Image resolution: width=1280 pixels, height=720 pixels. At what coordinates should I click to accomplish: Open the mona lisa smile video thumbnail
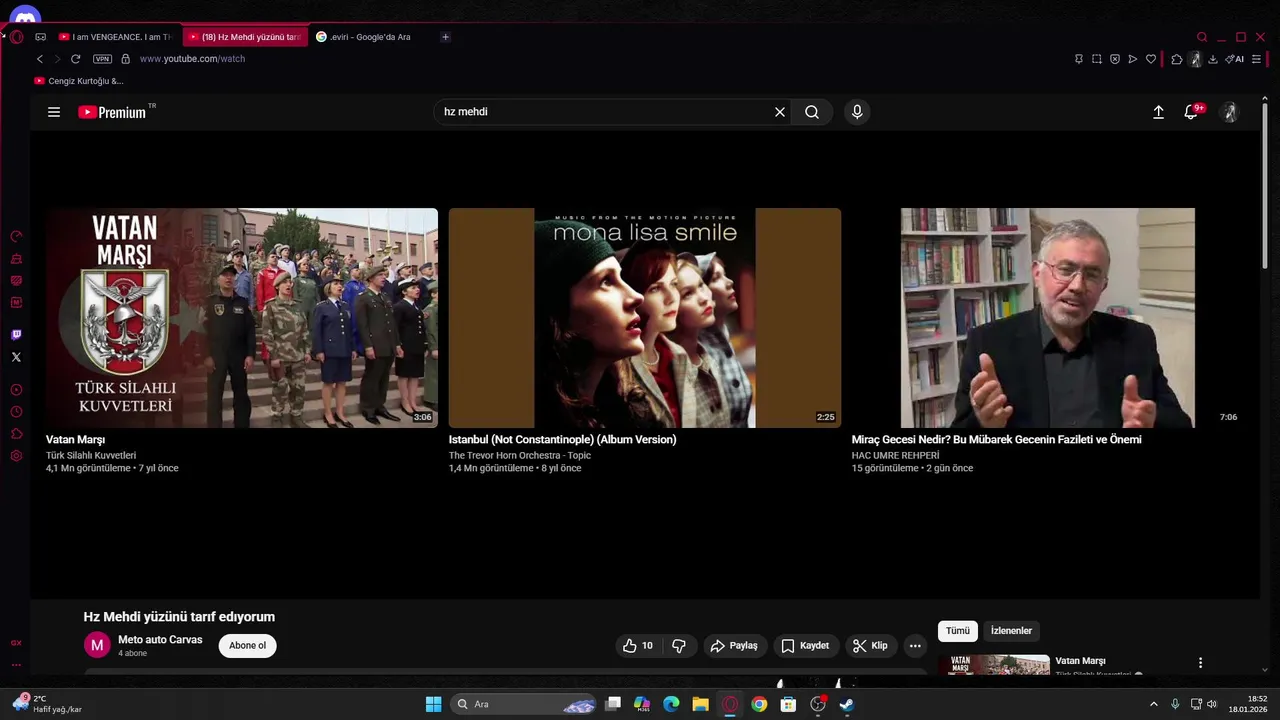[645, 318]
